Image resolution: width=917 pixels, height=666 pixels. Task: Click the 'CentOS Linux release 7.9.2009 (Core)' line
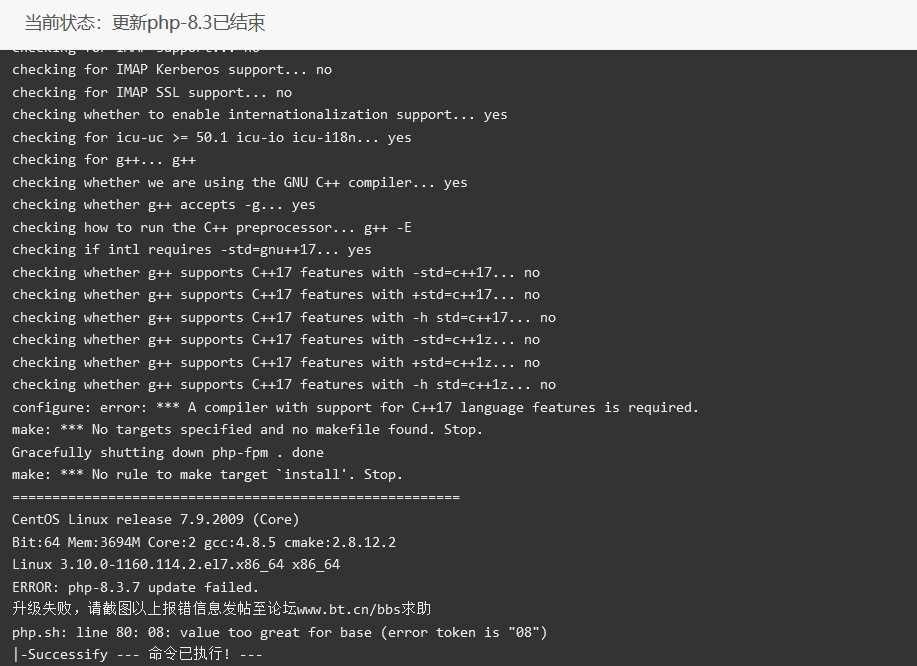(156, 520)
